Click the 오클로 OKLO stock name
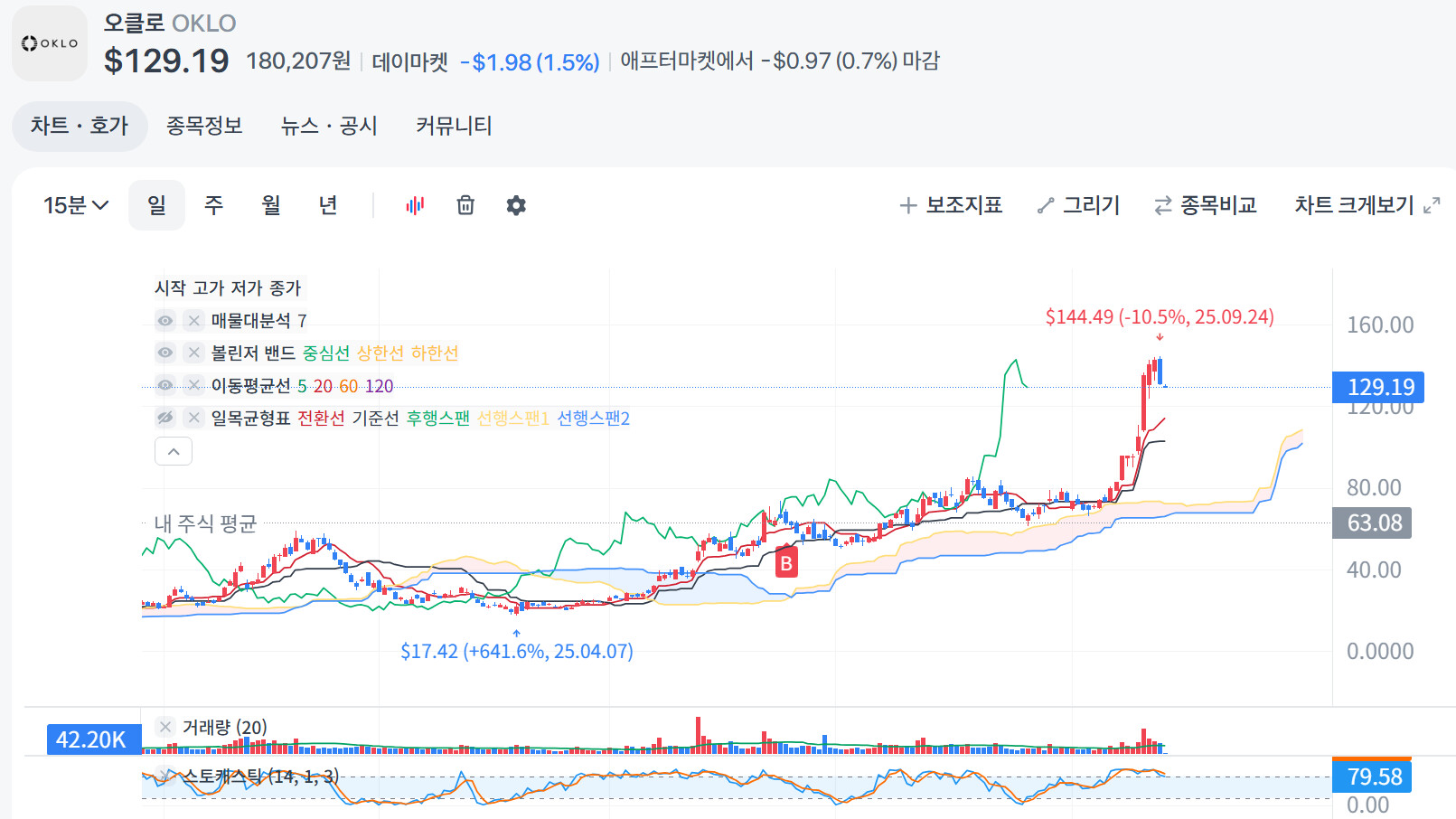Screen dimensions: 1456x819 [x=170, y=23]
